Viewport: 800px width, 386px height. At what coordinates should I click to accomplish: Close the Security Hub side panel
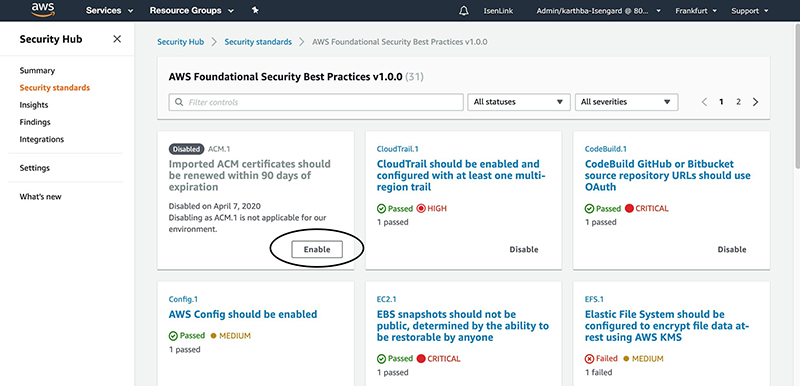coord(117,39)
